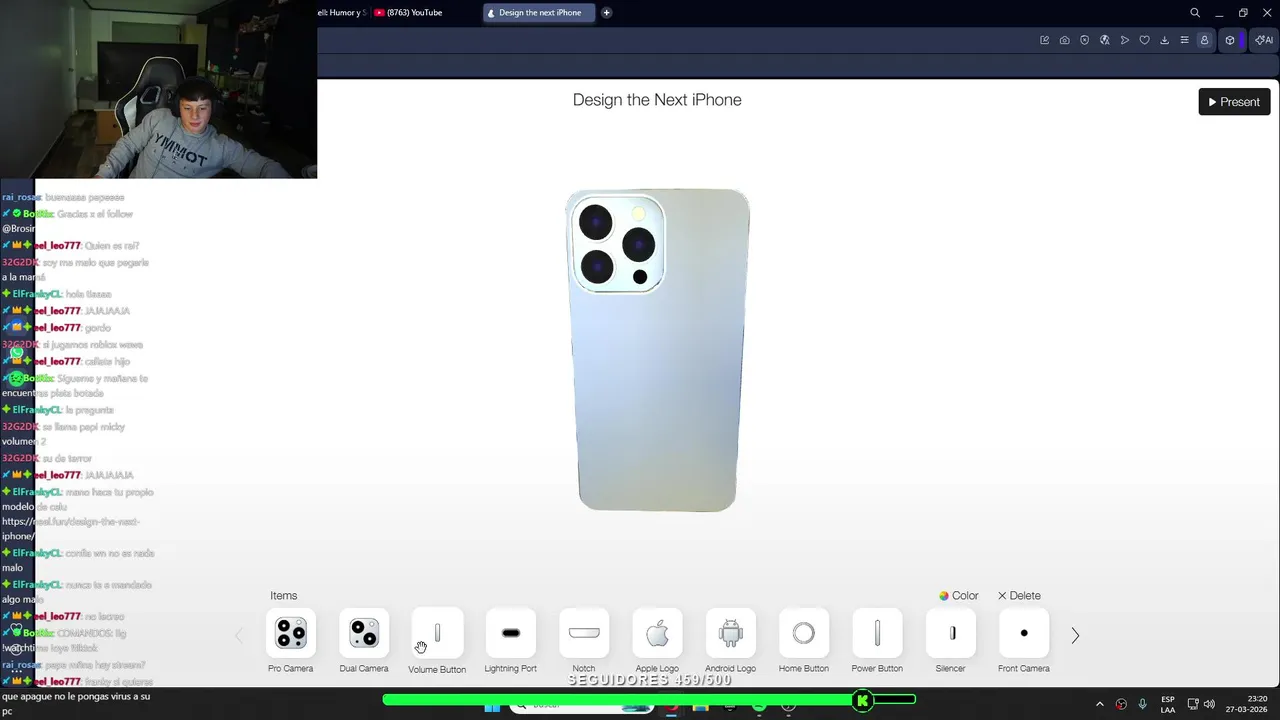
Task: Open the profile account icon
Action: (1205, 40)
